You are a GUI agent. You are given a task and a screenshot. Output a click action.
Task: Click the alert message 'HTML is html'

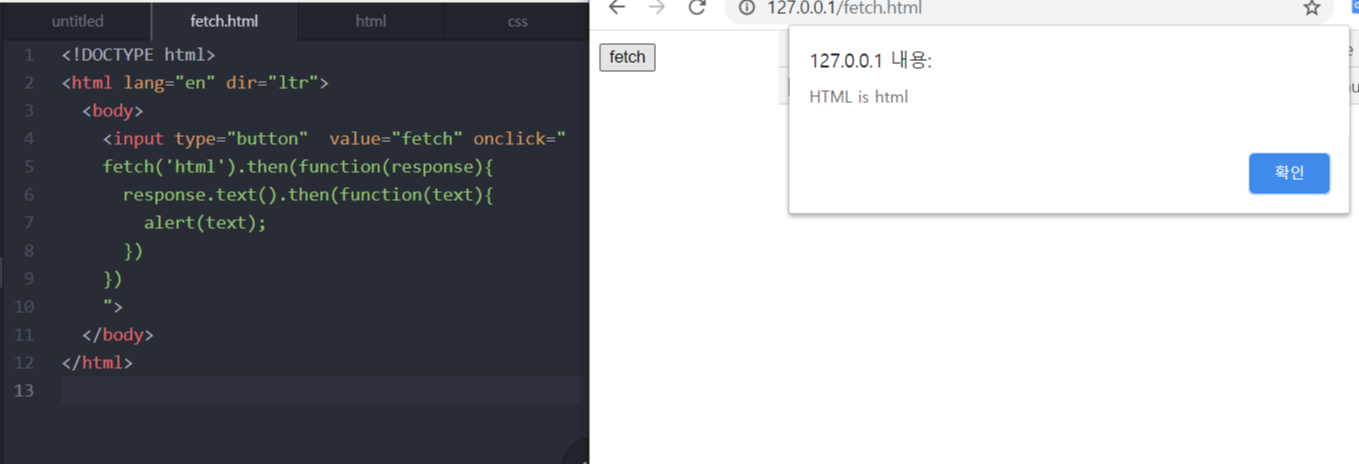(x=858, y=97)
